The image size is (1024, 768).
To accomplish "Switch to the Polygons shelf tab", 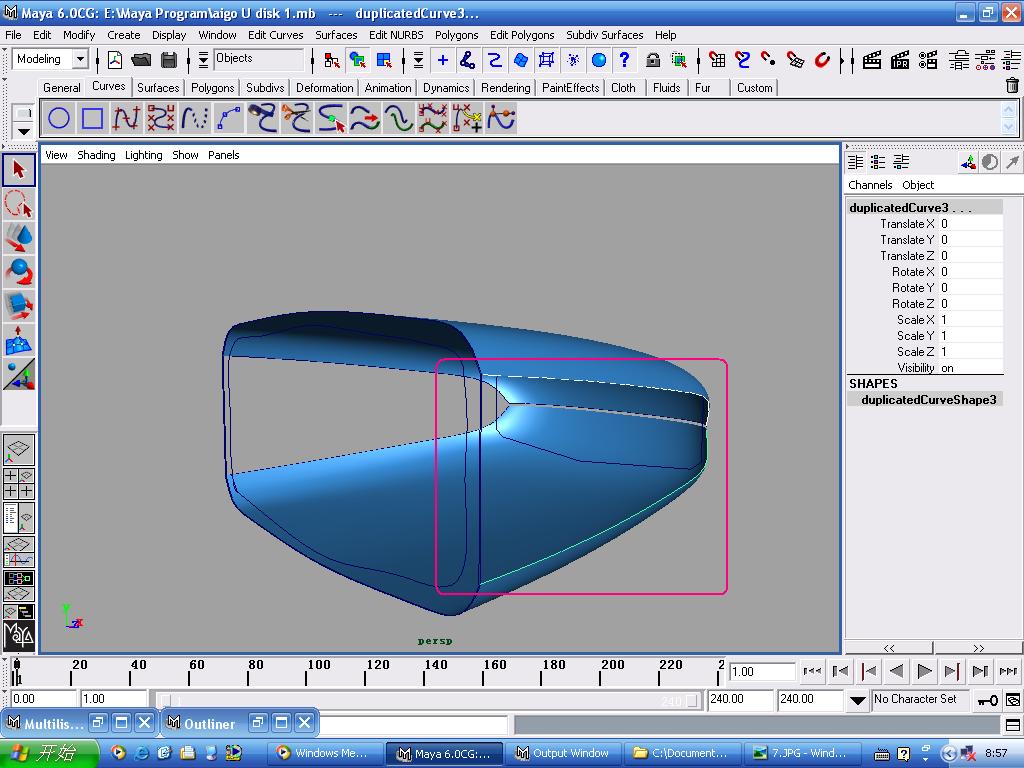I will point(212,88).
